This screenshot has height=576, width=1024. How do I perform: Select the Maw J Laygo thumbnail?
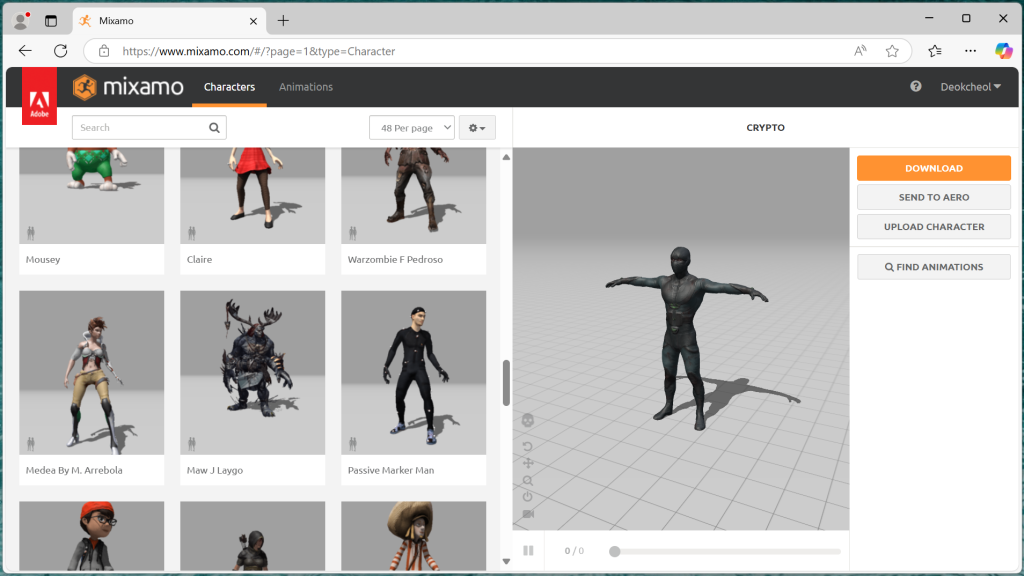coord(253,372)
